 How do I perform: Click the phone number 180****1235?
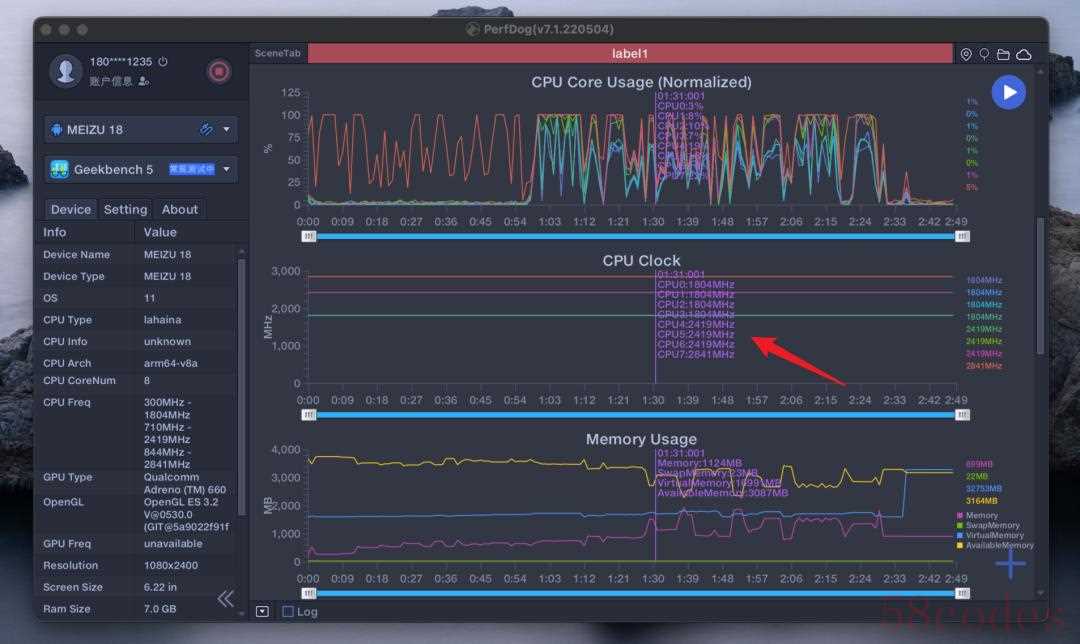pos(121,61)
